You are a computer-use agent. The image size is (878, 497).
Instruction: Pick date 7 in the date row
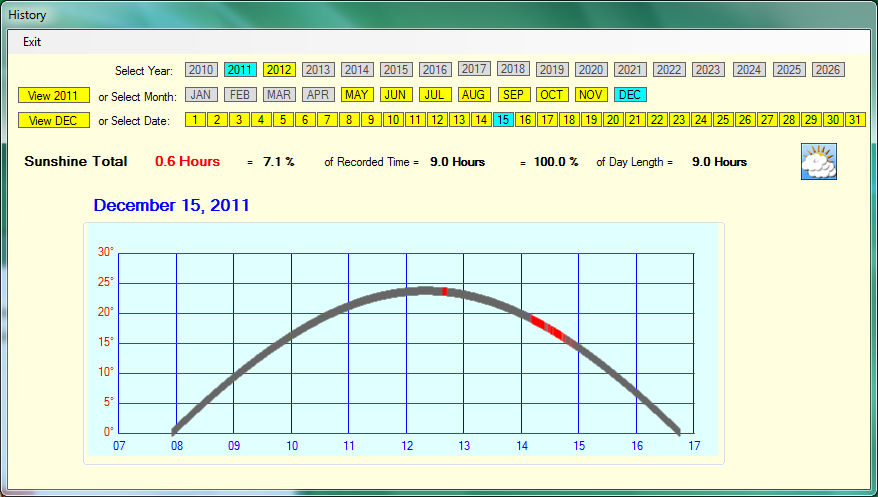[x=328, y=119]
